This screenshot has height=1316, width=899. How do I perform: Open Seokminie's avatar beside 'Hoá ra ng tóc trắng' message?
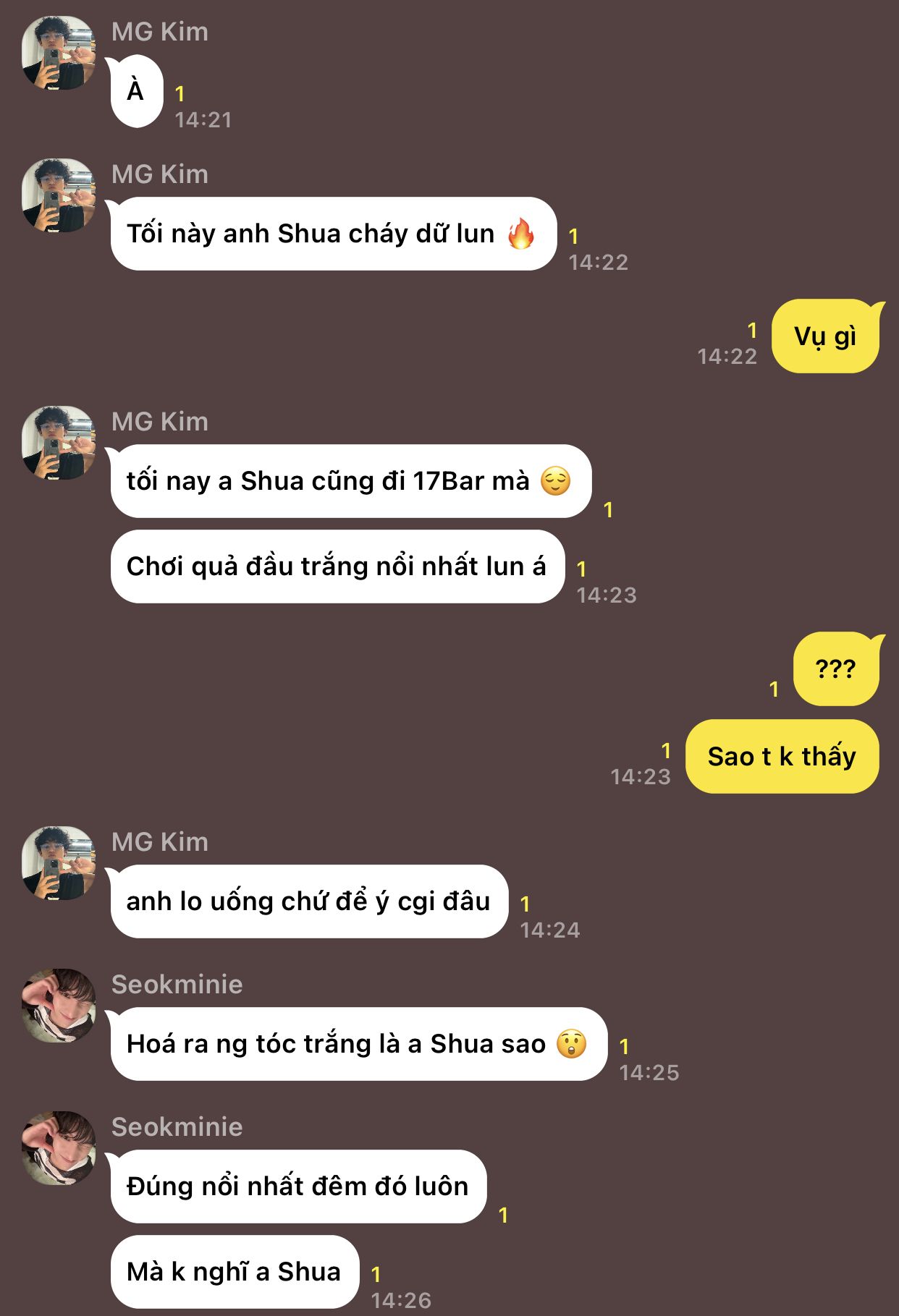pyautogui.click(x=59, y=1006)
